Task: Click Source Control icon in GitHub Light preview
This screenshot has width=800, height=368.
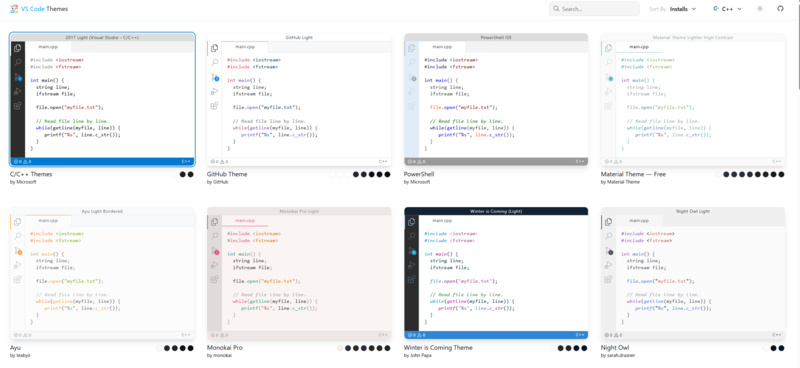Action: [x=215, y=77]
